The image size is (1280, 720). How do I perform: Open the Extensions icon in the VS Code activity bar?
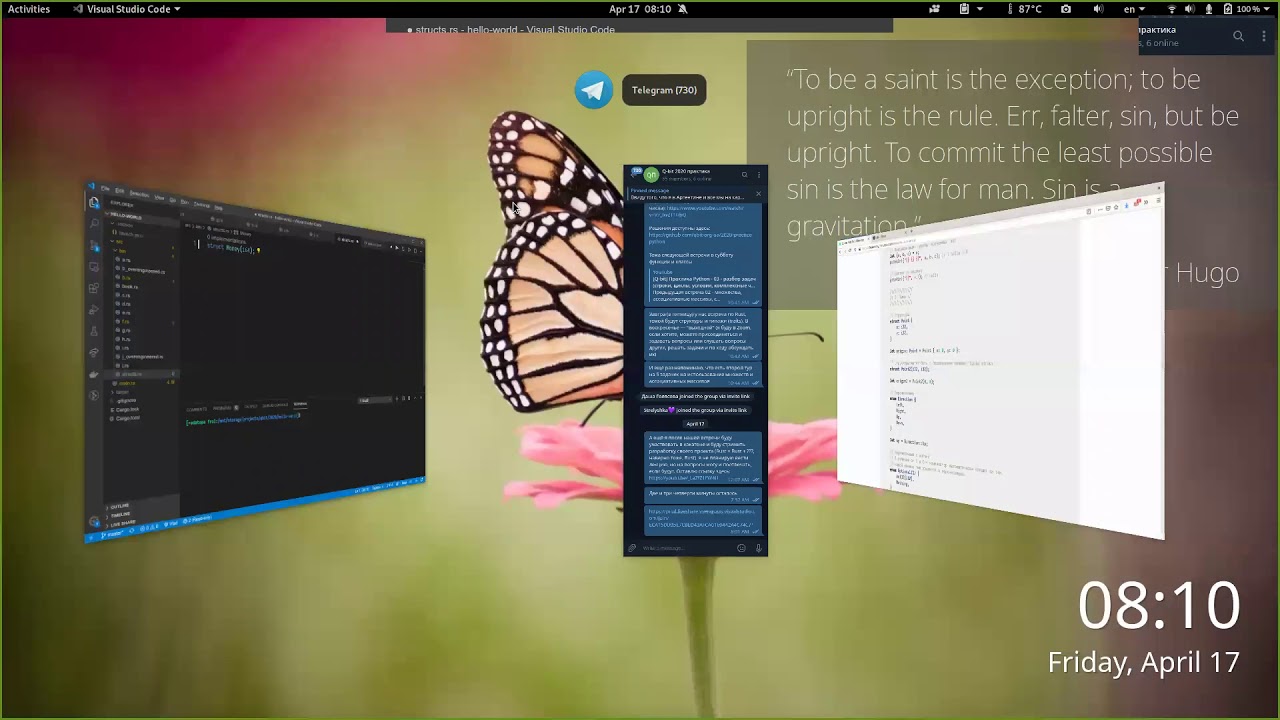click(94, 288)
